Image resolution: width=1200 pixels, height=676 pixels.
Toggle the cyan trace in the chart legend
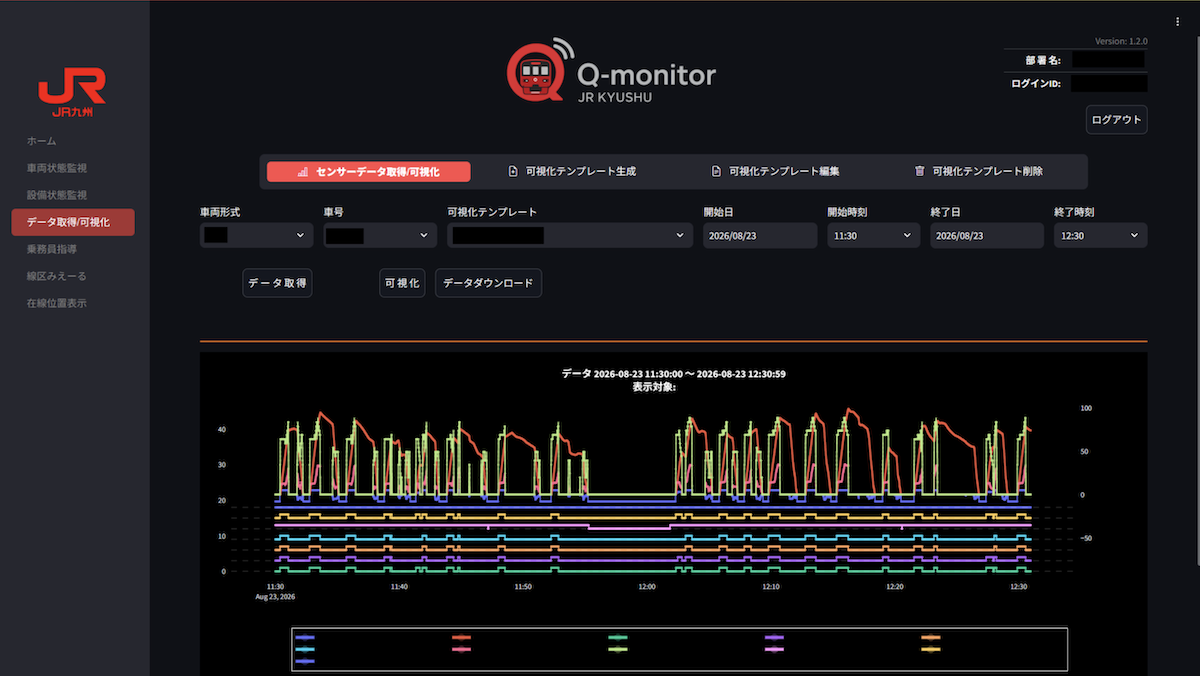(305, 649)
